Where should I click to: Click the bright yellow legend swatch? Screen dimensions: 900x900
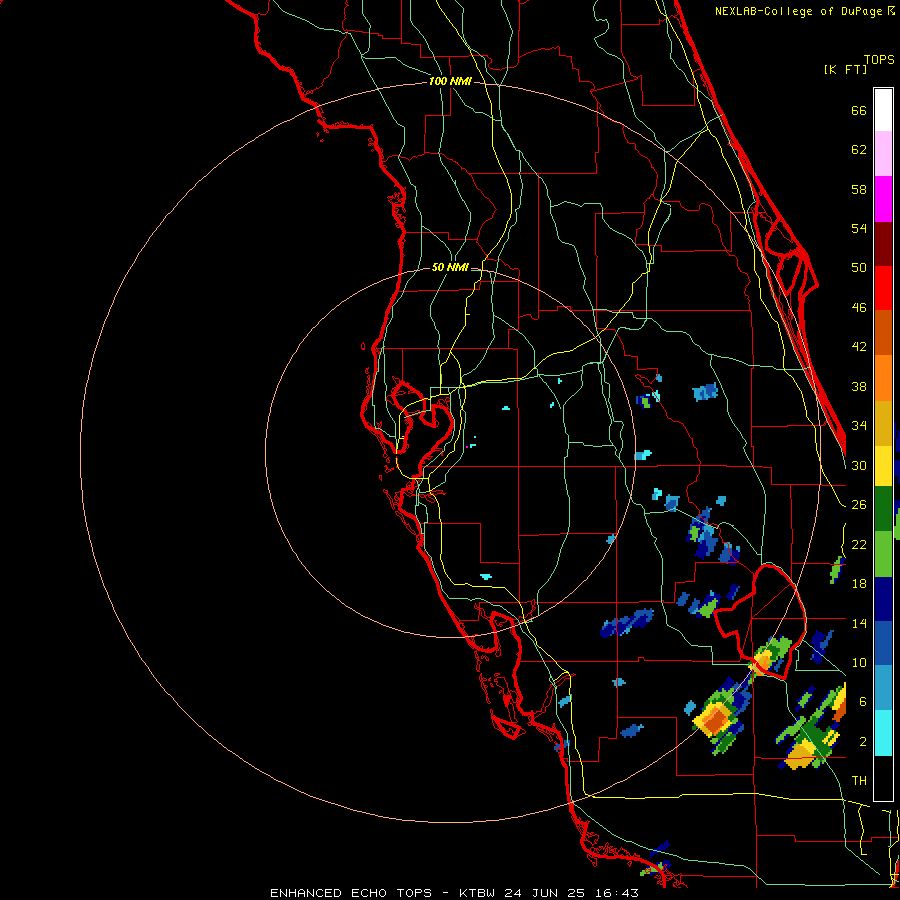coord(883,466)
